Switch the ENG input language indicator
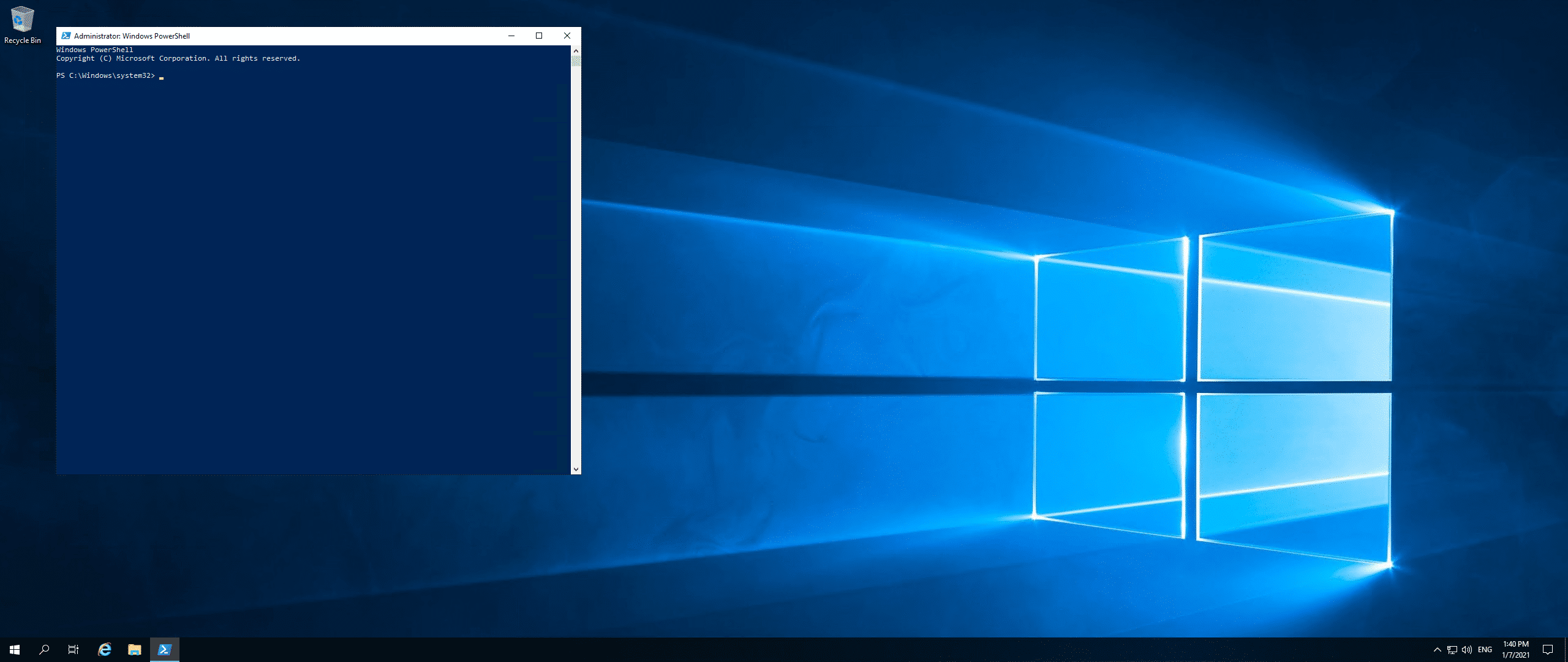 pyautogui.click(x=1485, y=650)
